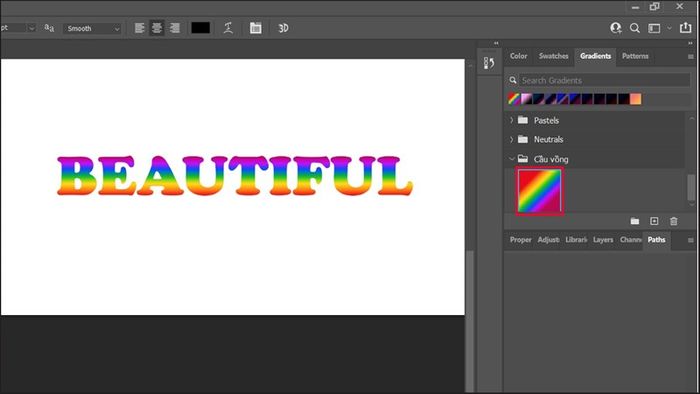
Task: Switch to the Swatches tab
Action: [553, 56]
